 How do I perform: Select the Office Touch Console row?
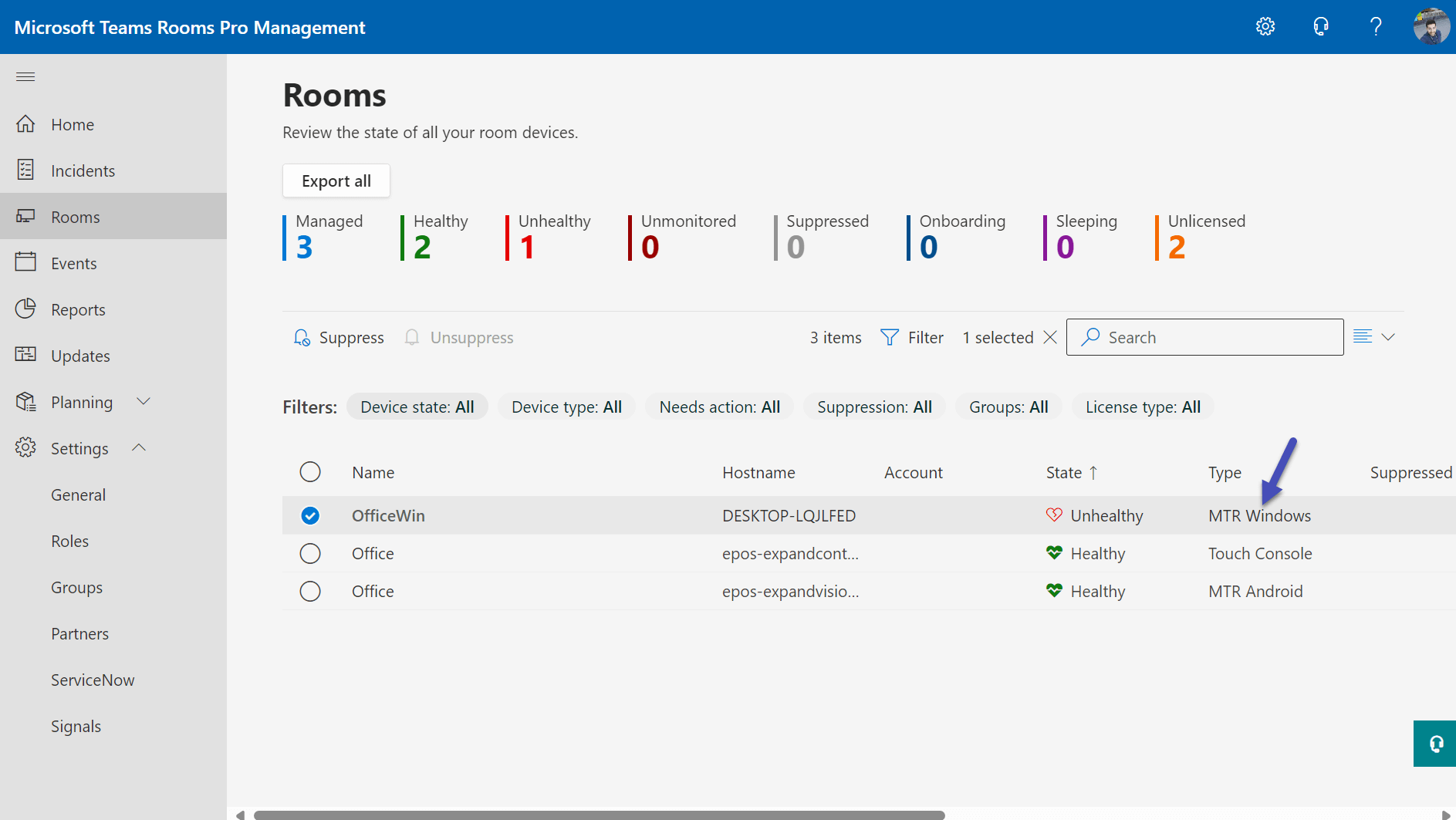point(309,553)
